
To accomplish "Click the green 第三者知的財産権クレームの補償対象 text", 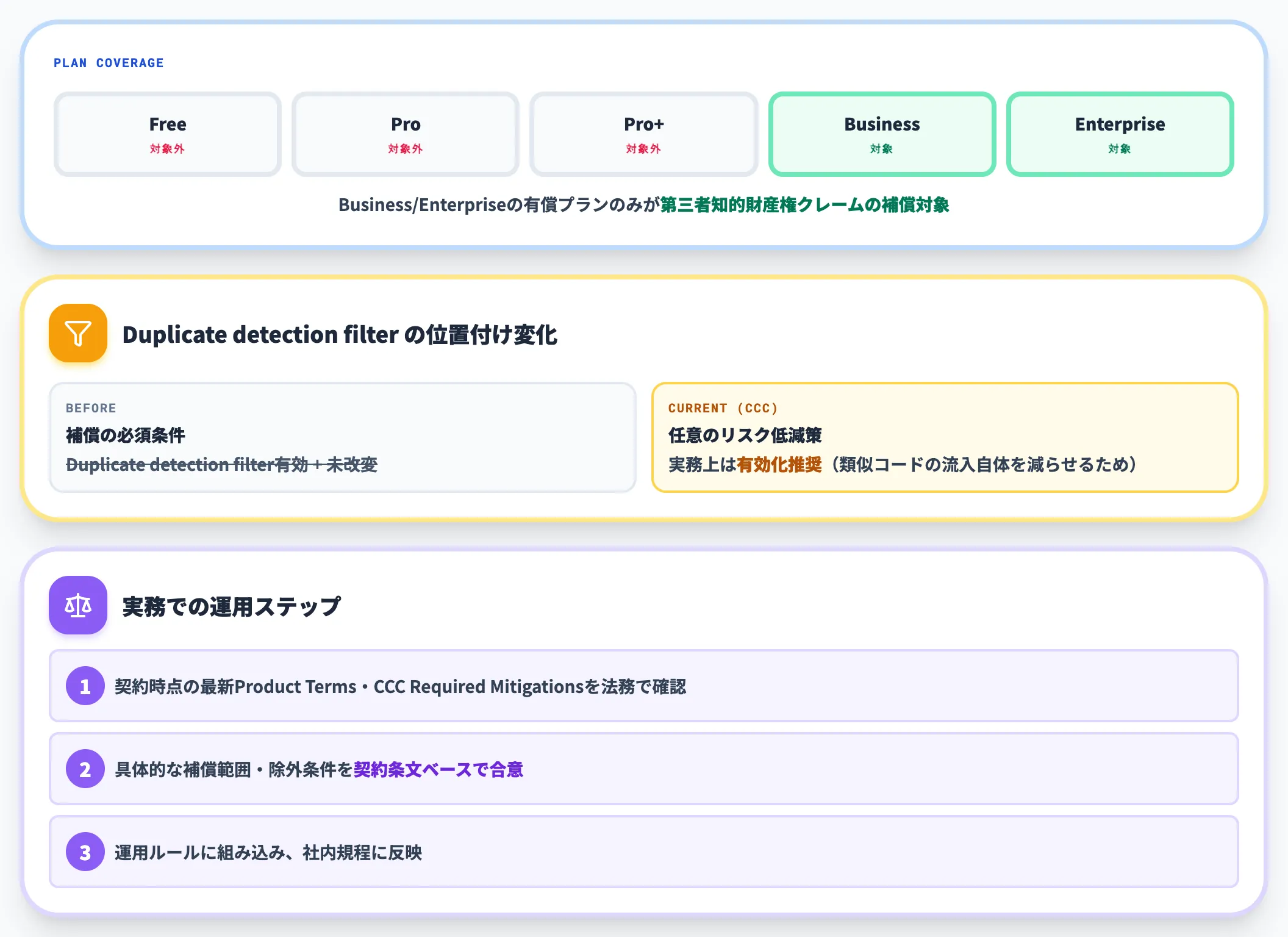I will (804, 205).
